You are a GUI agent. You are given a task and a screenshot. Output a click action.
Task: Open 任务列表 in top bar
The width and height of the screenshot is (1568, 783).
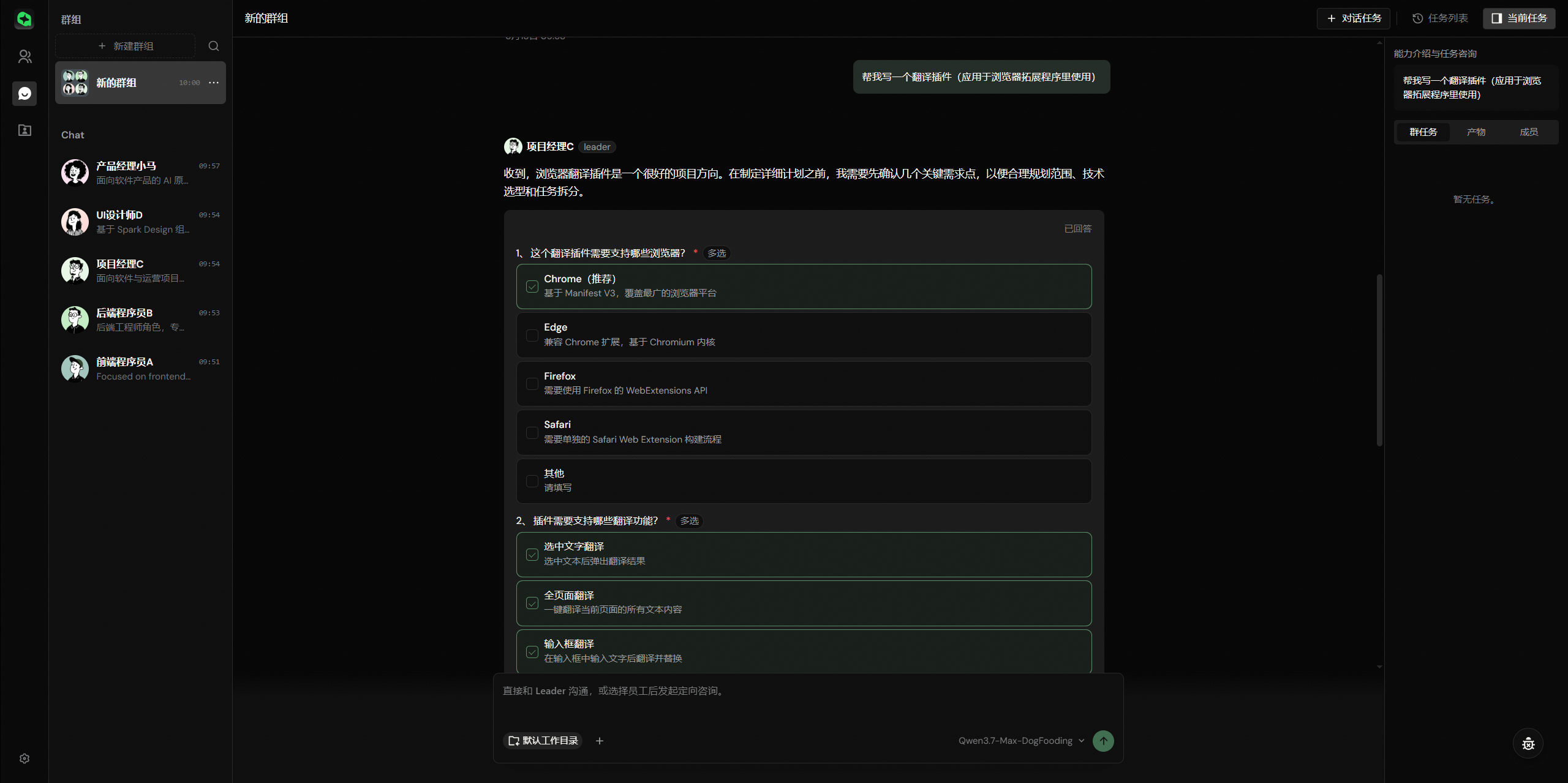1440,18
